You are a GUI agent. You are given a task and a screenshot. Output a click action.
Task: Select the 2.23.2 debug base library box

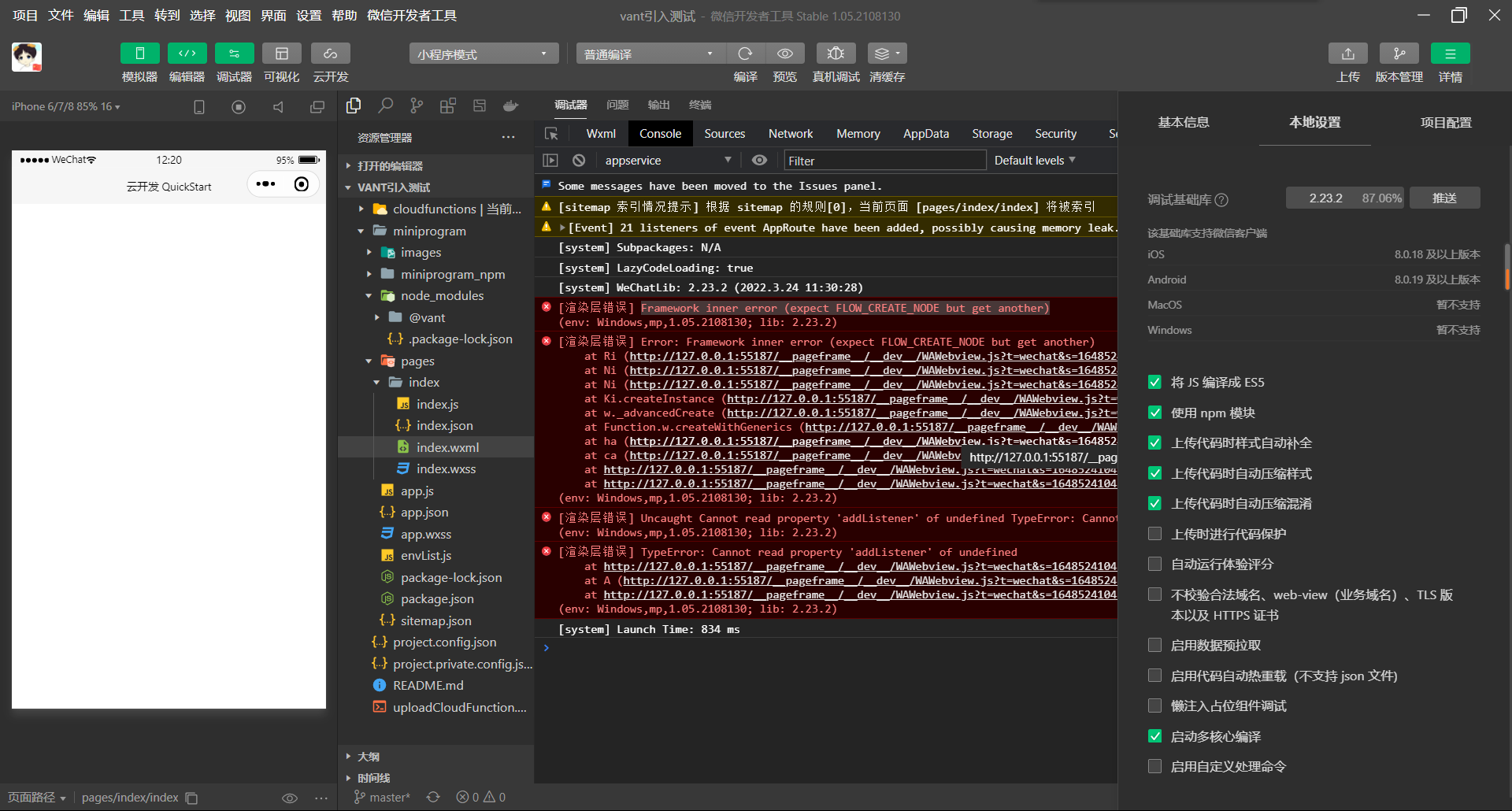[x=1347, y=198]
